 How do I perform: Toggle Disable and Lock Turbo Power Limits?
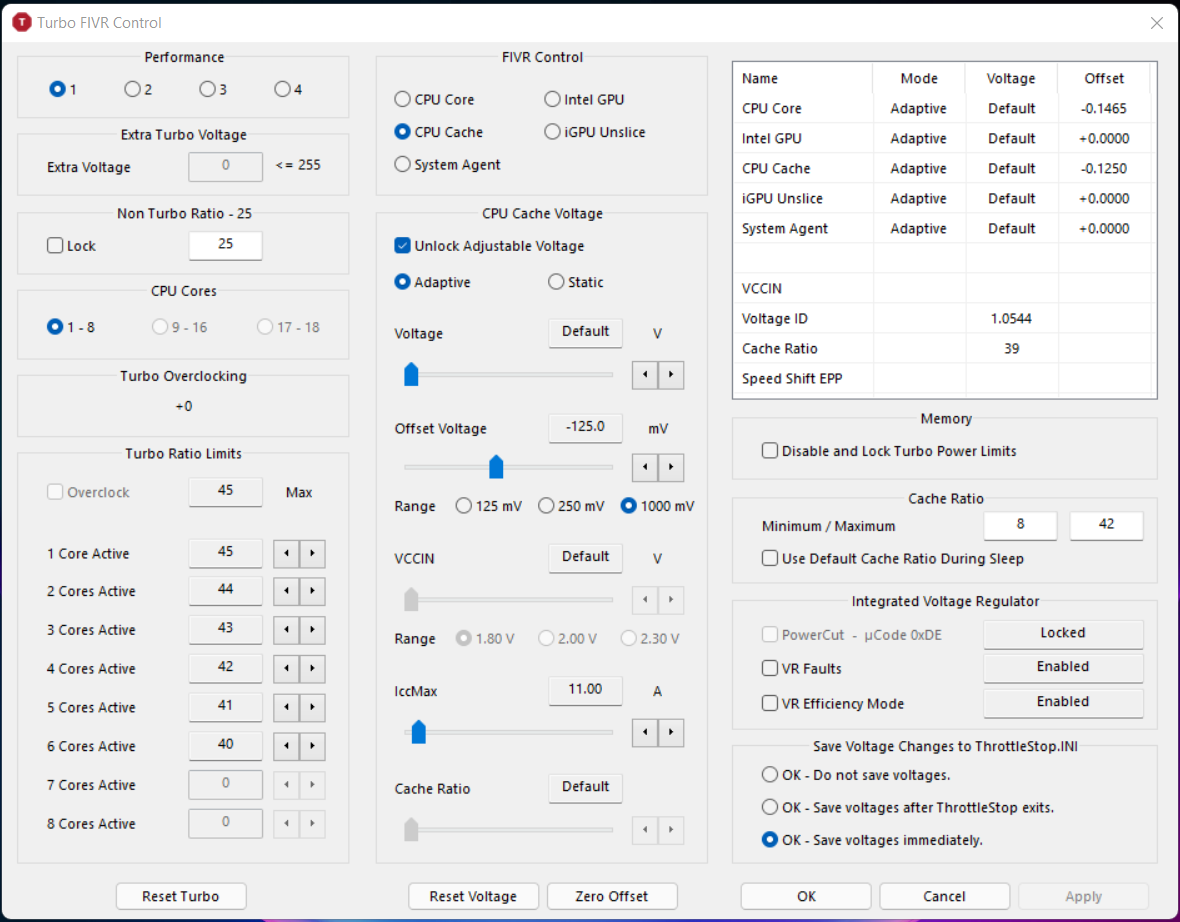[770, 451]
